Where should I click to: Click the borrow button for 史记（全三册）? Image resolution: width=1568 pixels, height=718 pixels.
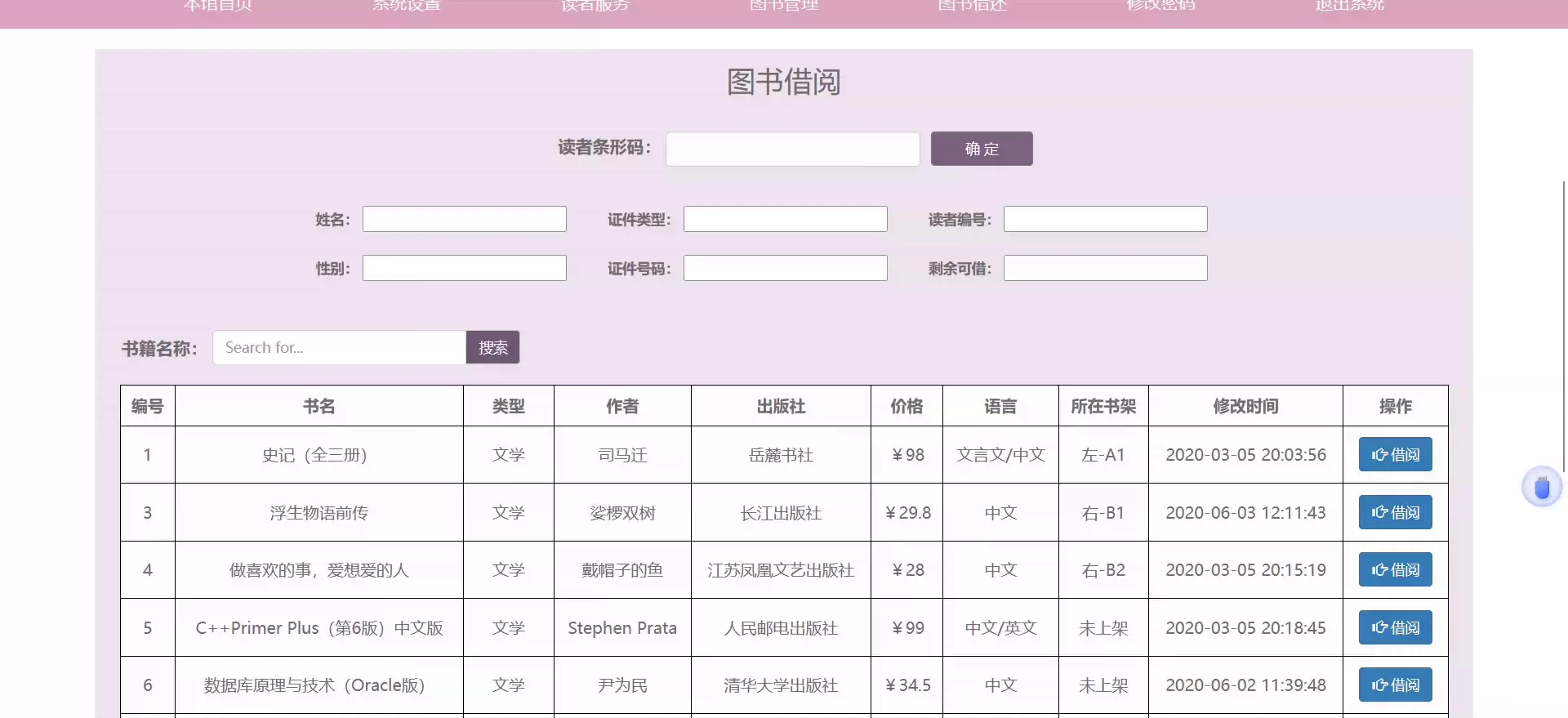click(x=1395, y=455)
